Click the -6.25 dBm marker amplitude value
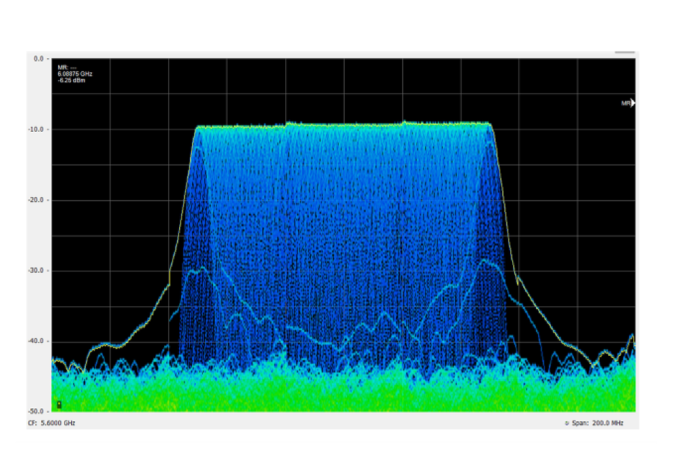 pyautogui.click(x=70, y=81)
